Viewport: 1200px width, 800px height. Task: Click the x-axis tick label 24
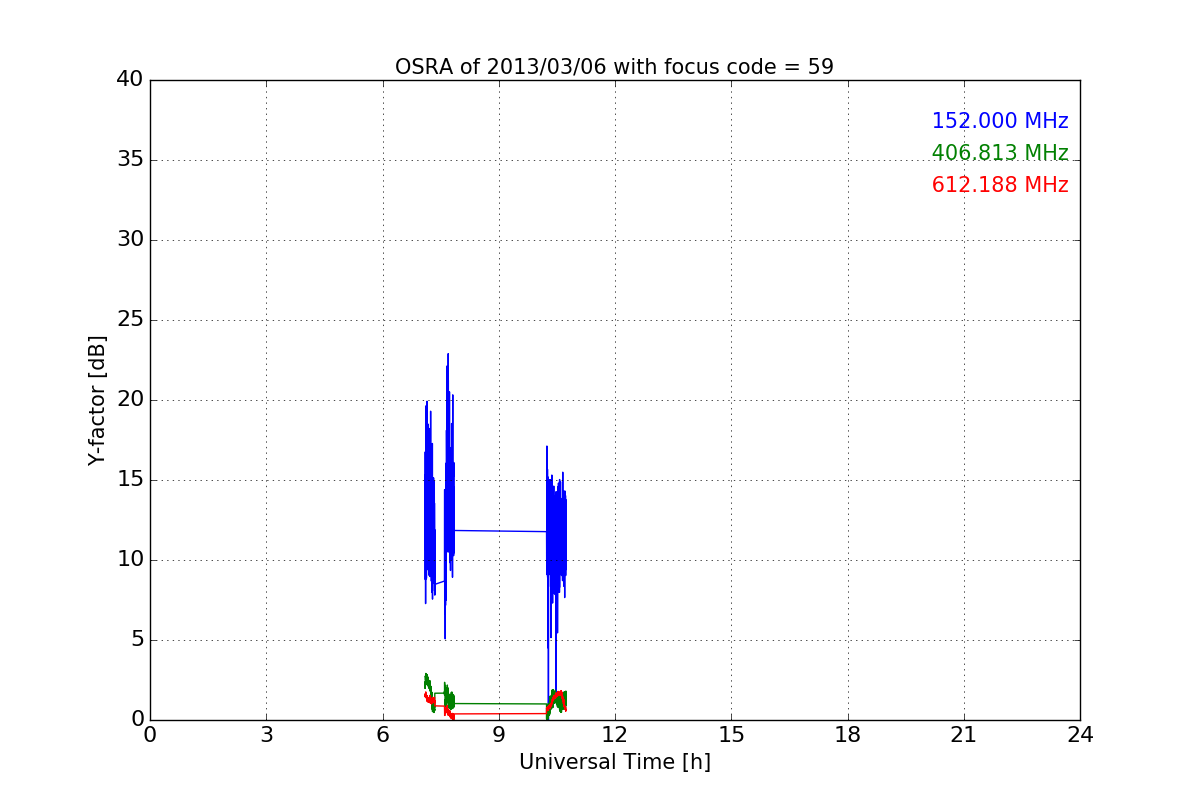coord(1080,735)
